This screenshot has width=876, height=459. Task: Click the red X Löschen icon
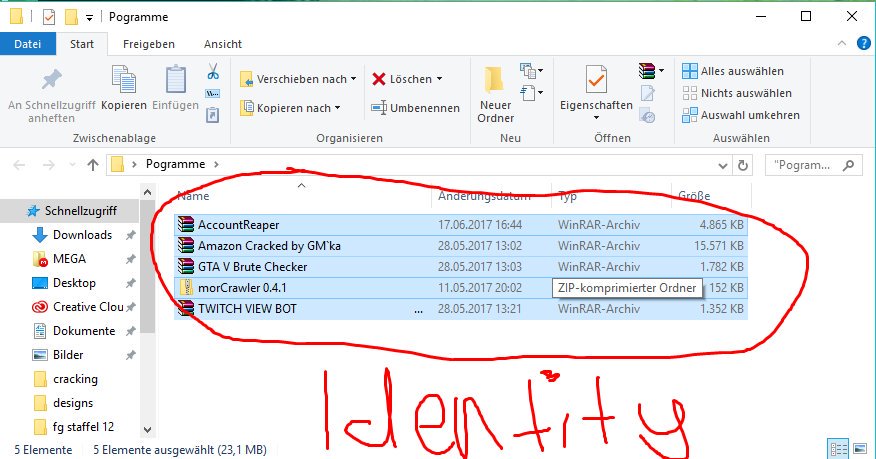coord(379,79)
